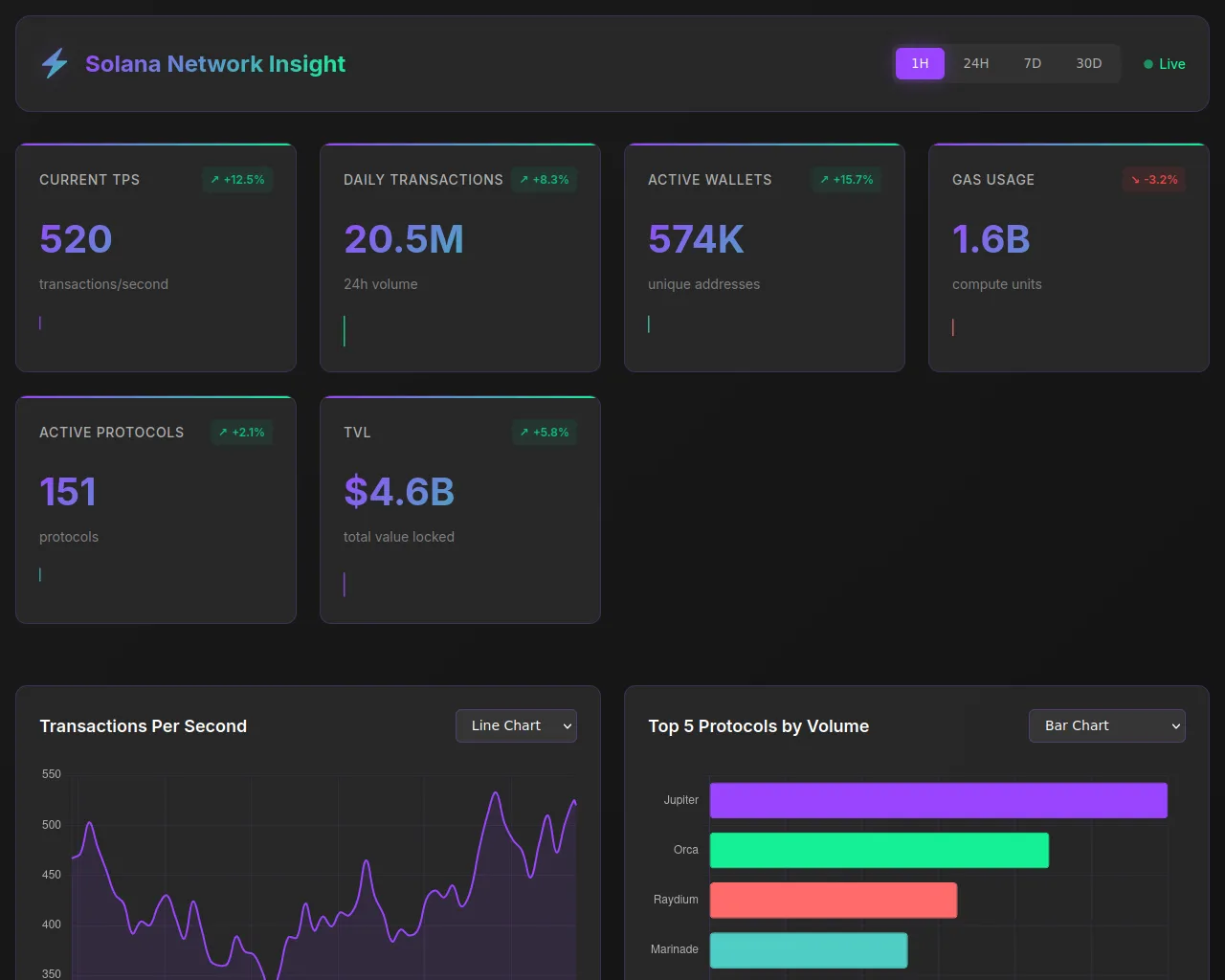Click the red Raydium volume bar
The height and width of the screenshot is (980, 1225).
pos(834,900)
